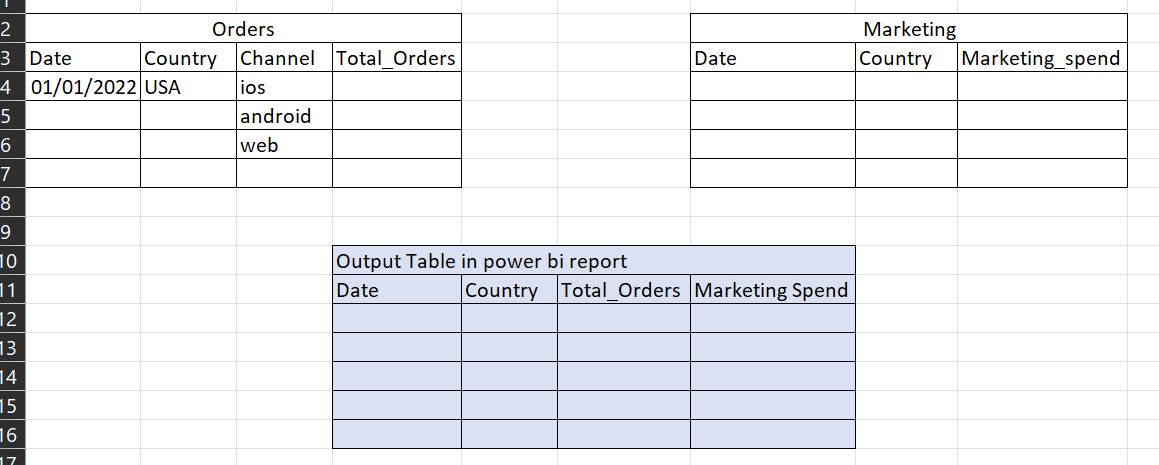This screenshot has height=465, width=1159.
Task: Select the Country header in the Output Table
Action: click(509, 289)
